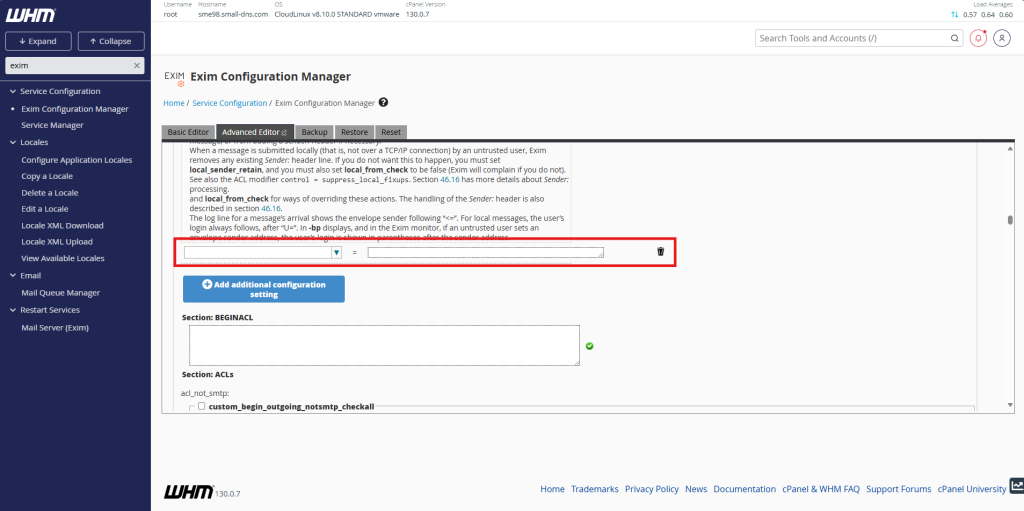The width and height of the screenshot is (1024, 511).
Task: Go to Home breadcrumb link
Action: (174, 103)
